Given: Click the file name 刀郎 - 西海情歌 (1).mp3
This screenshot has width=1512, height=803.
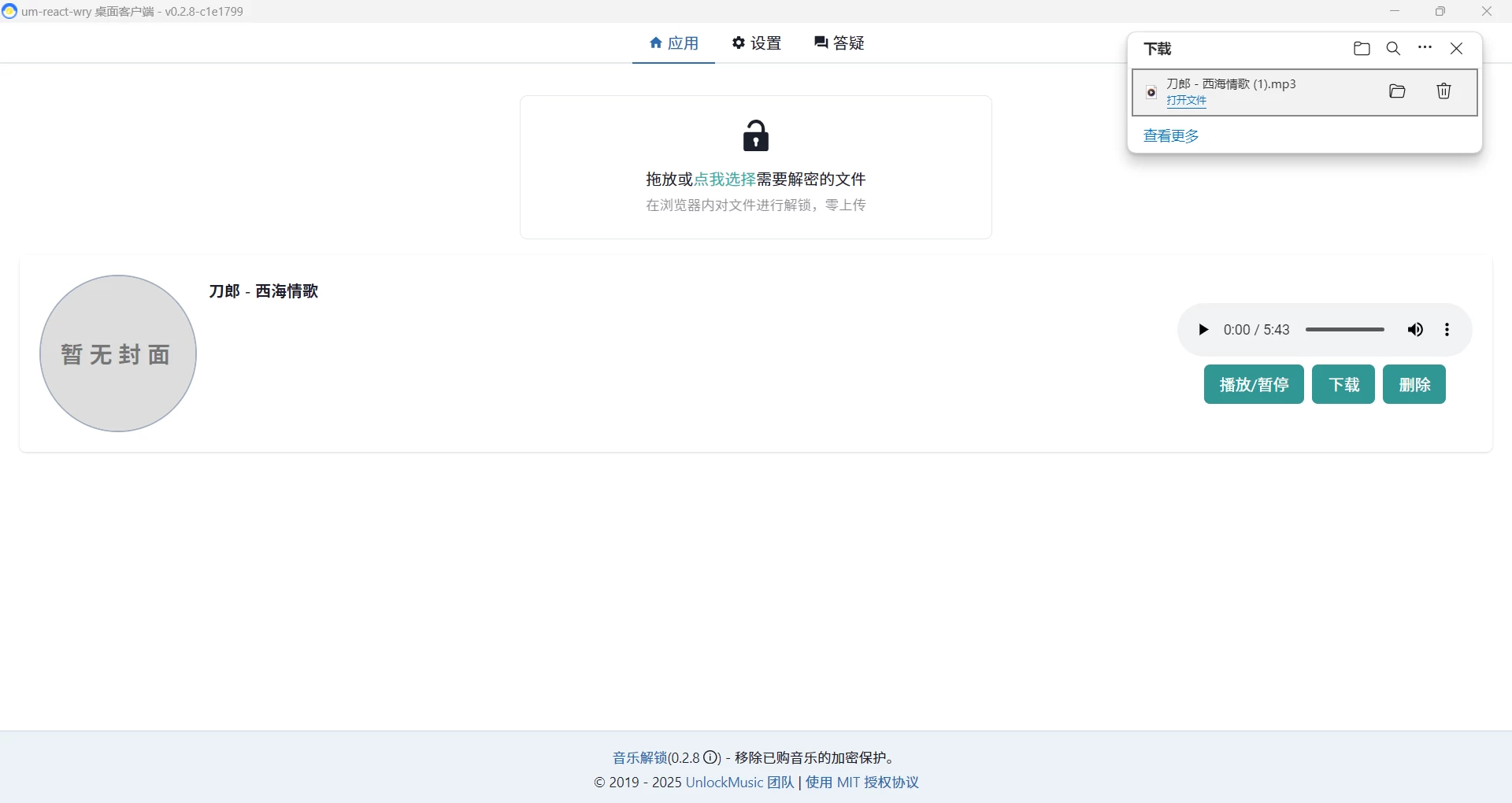Looking at the screenshot, I should click(x=1231, y=83).
